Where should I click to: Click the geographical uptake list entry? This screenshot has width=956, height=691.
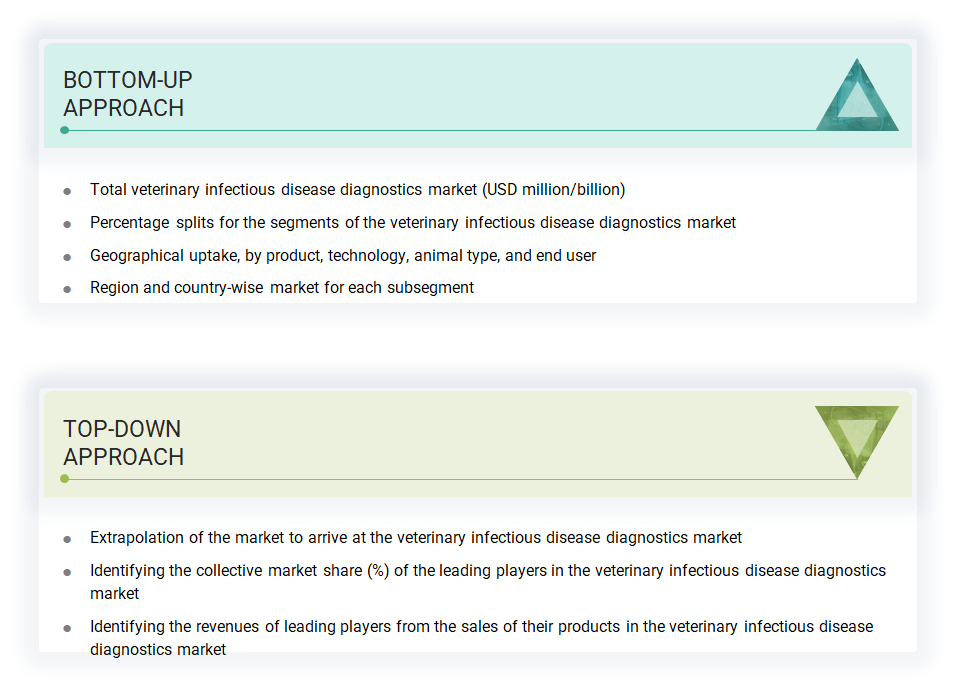coord(343,256)
